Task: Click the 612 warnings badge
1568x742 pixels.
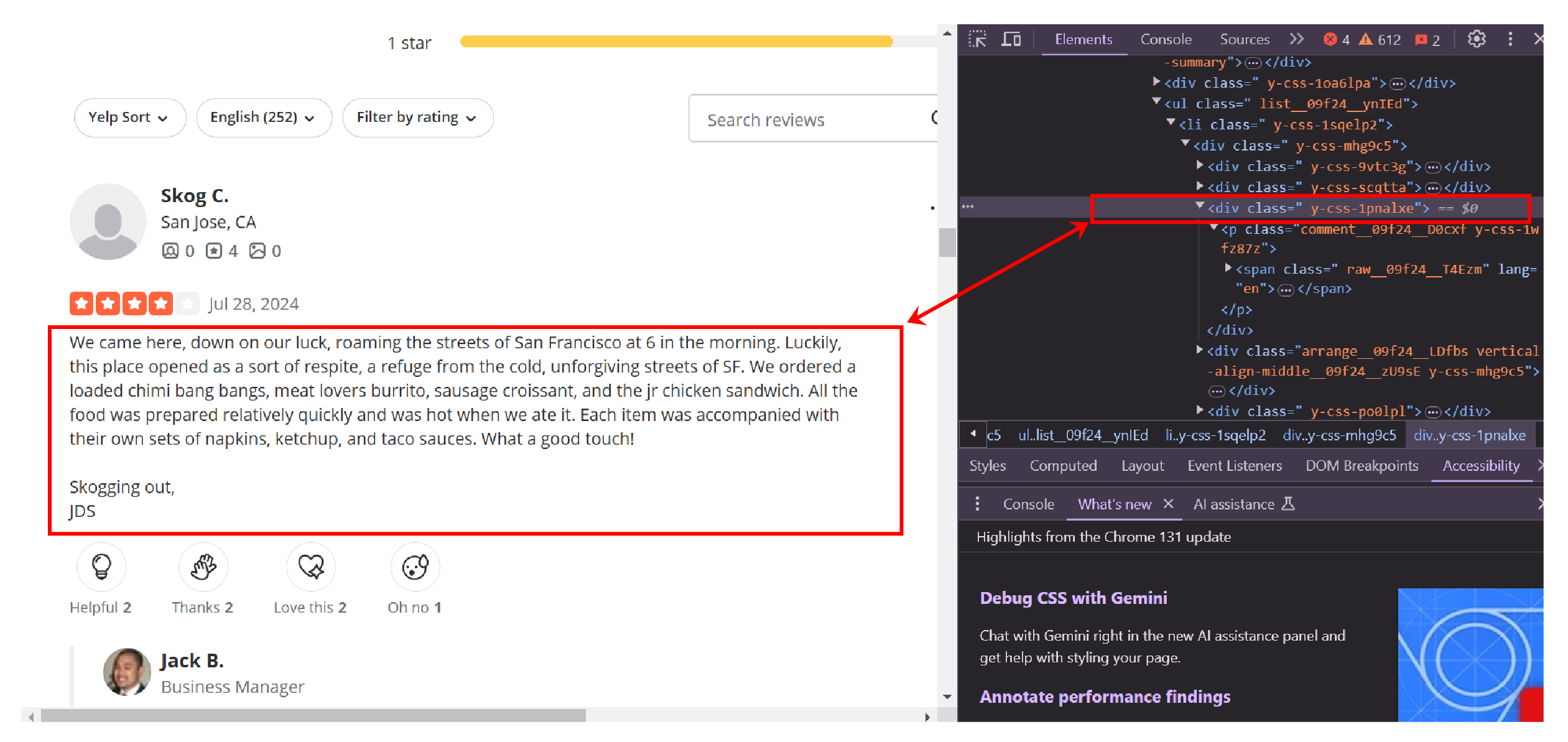Action: click(x=1380, y=39)
